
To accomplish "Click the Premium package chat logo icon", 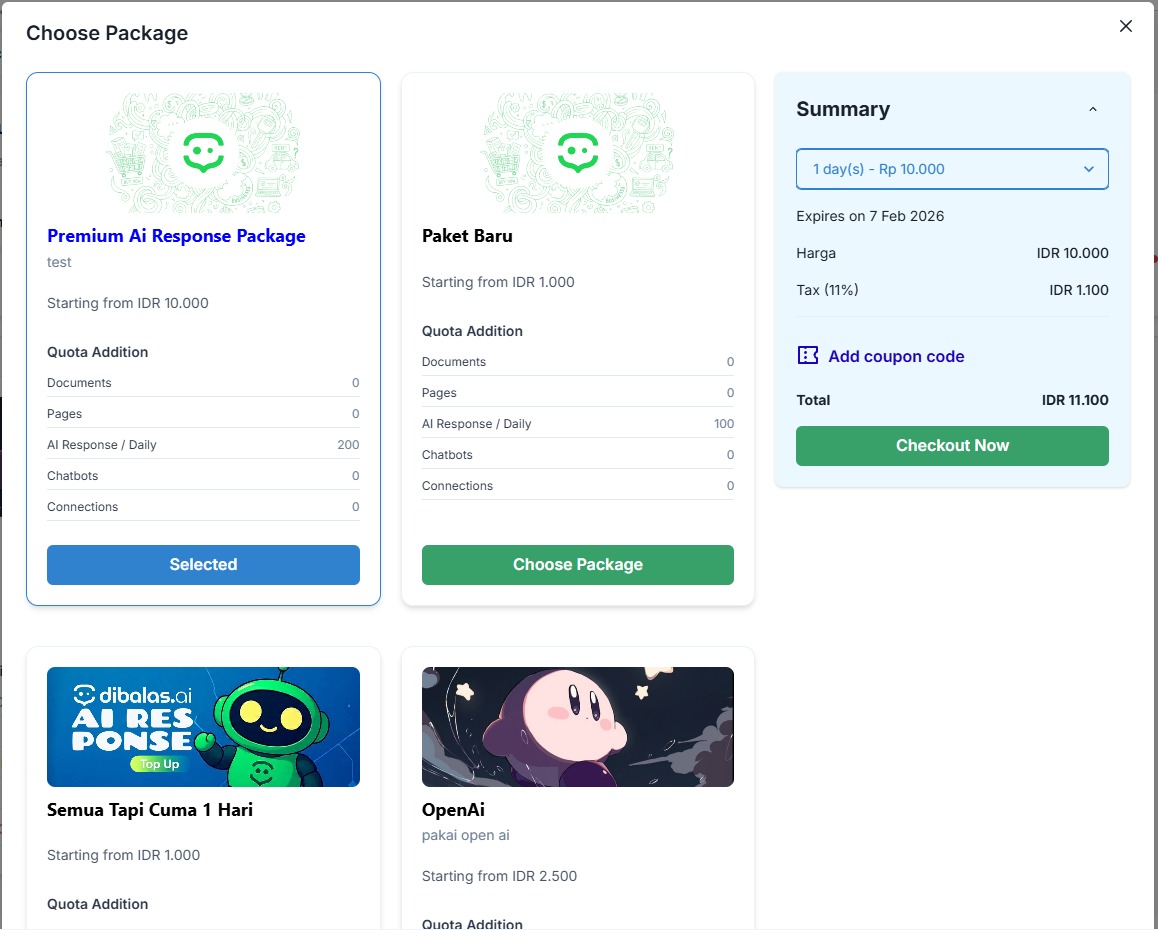I will [x=203, y=152].
